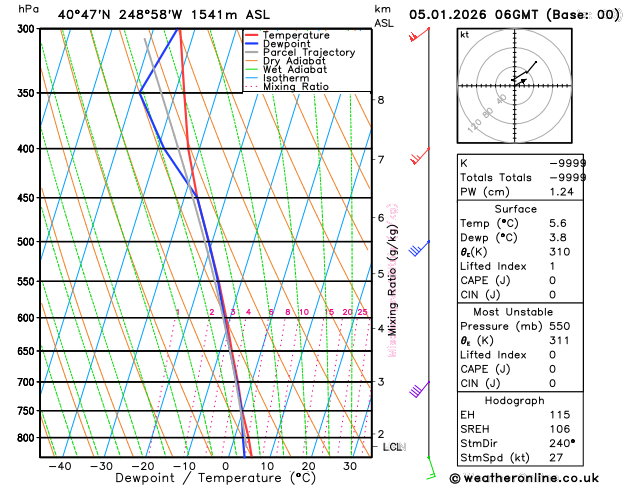
Task: Click the 500 hPa pressure label
Action: point(28,242)
